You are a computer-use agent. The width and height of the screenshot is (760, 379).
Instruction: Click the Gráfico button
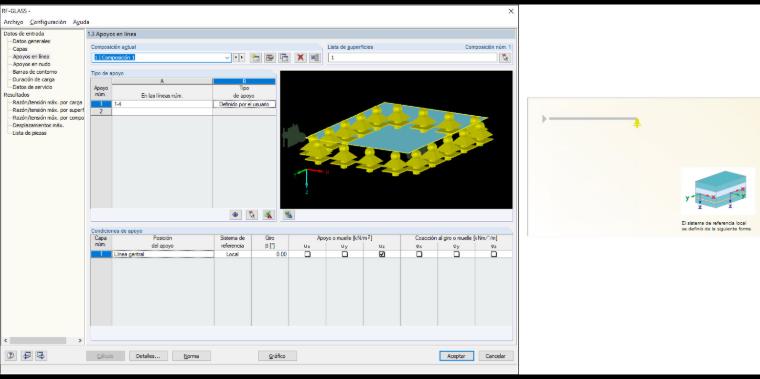[x=277, y=356]
